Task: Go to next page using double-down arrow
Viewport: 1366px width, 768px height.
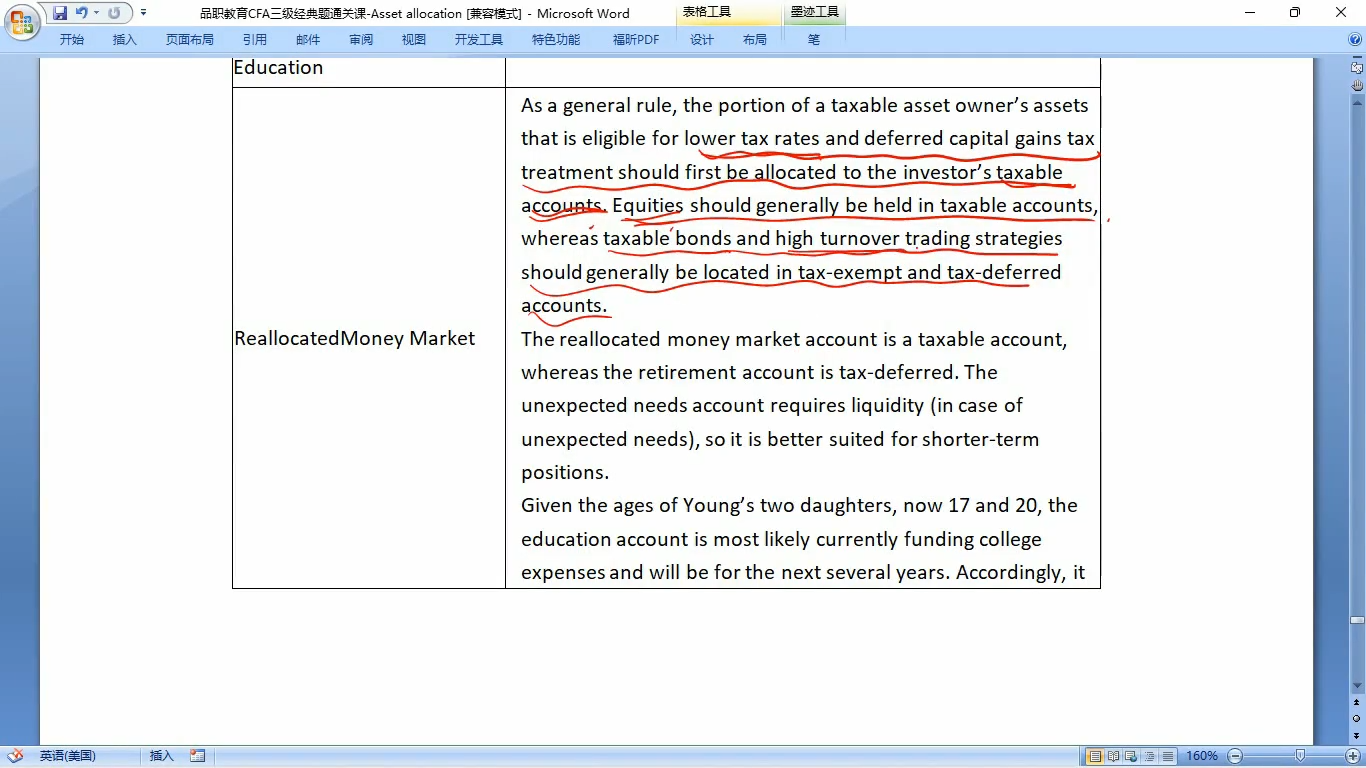Action: click(1357, 735)
